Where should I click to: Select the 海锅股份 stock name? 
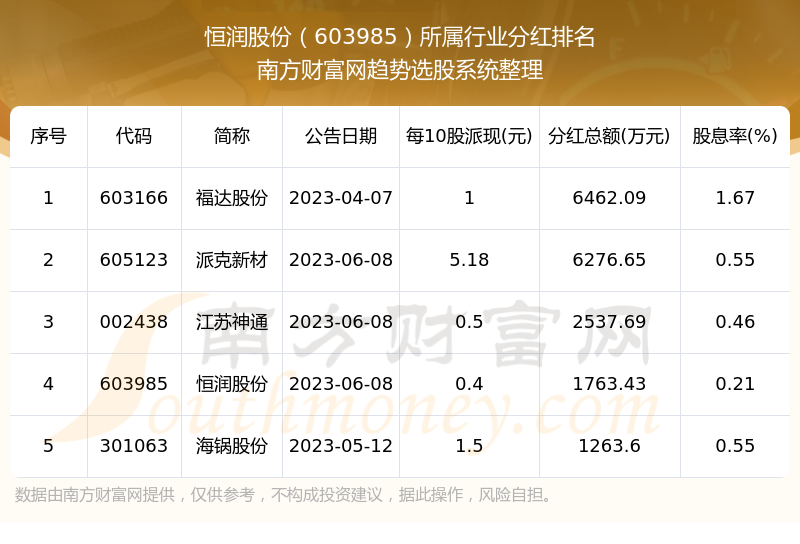pos(232,446)
